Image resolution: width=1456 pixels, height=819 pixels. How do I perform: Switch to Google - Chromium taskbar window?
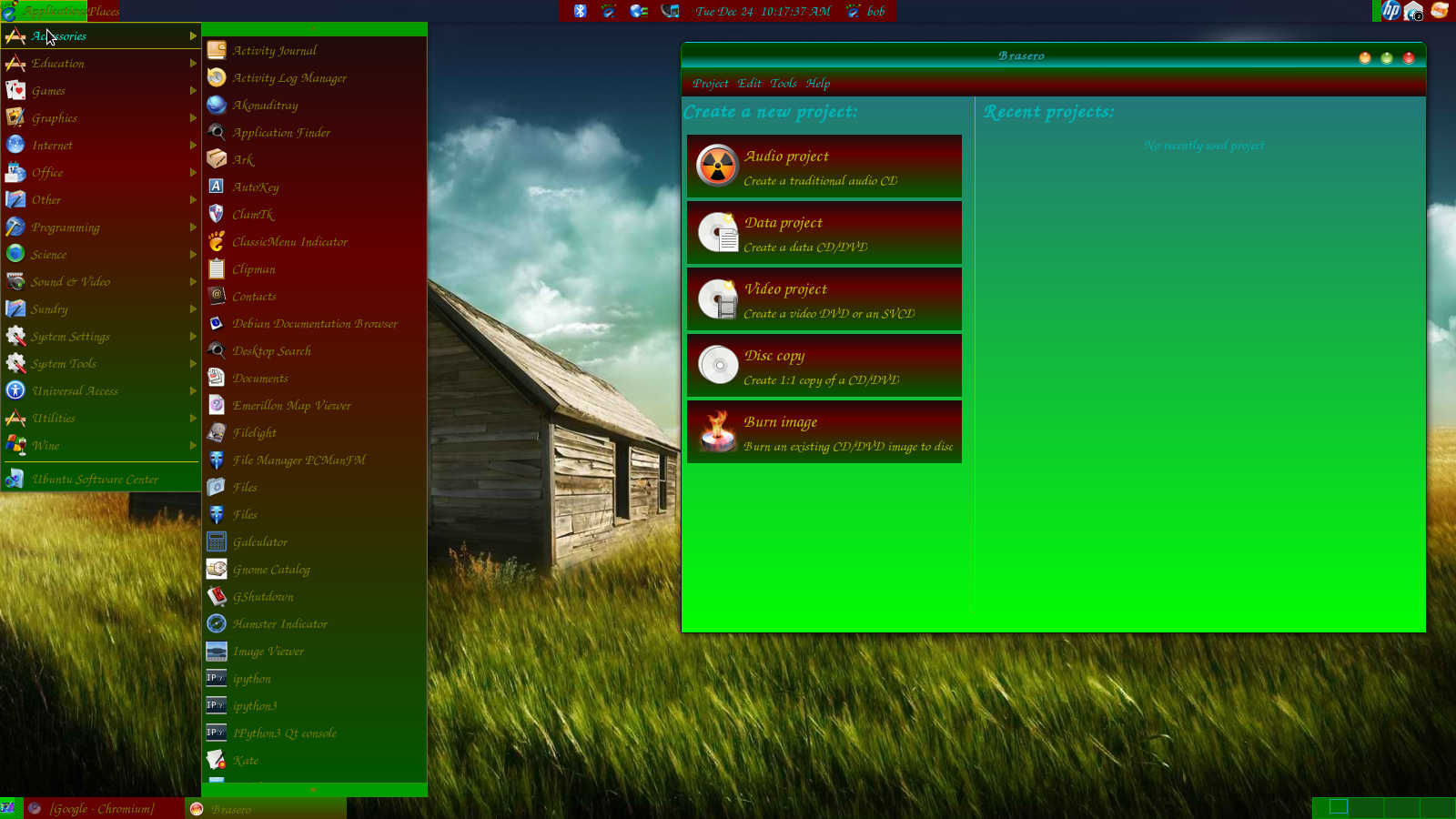pos(102,808)
